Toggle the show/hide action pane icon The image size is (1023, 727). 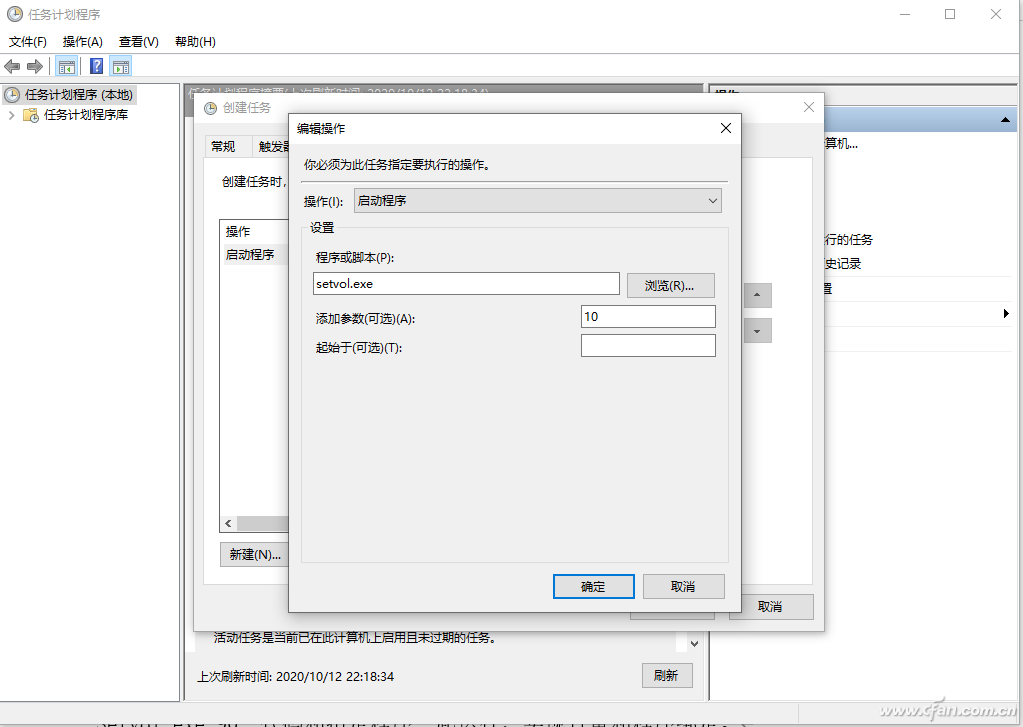(121, 66)
